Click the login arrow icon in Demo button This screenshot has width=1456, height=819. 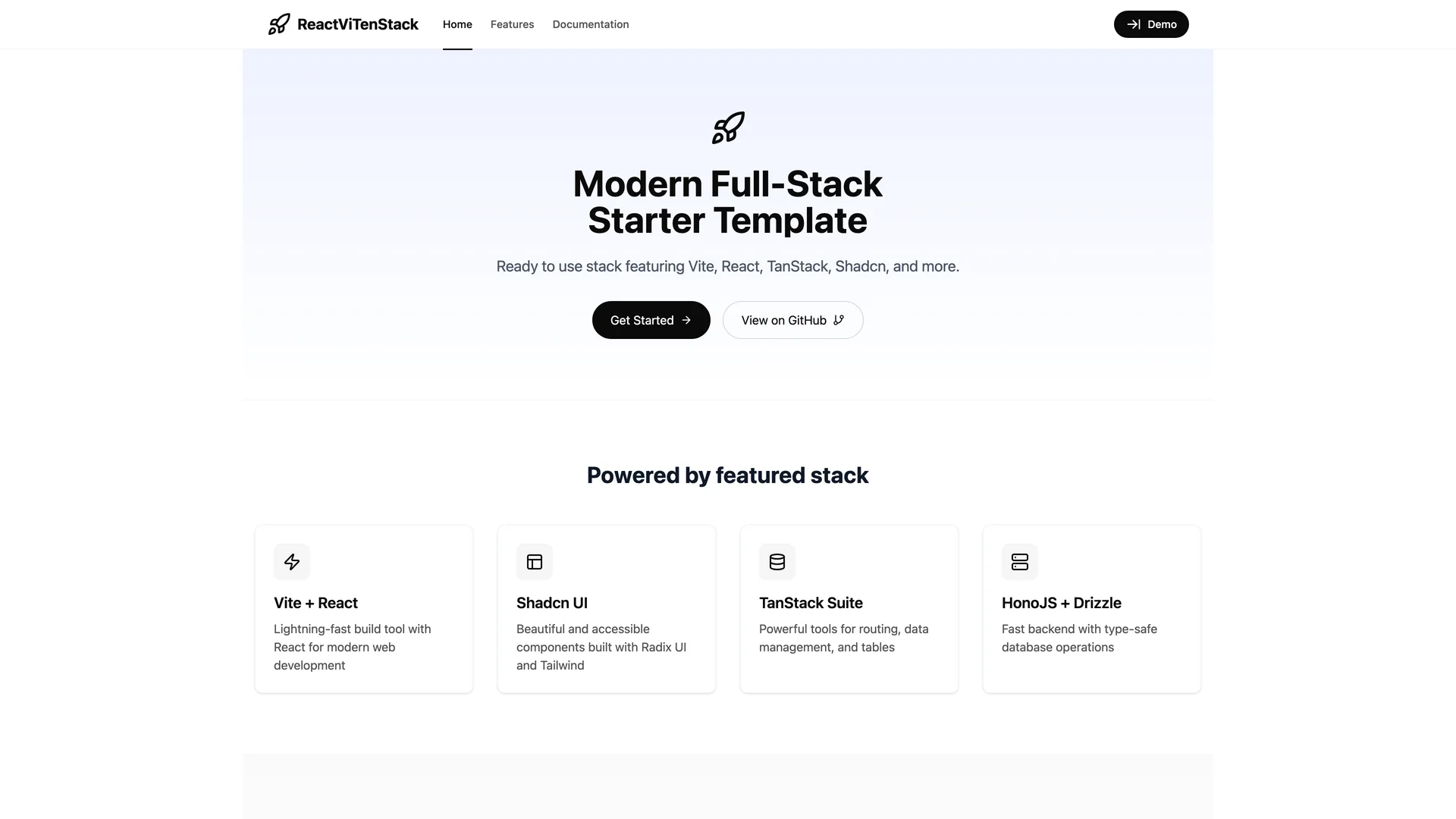click(x=1134, y=24)
